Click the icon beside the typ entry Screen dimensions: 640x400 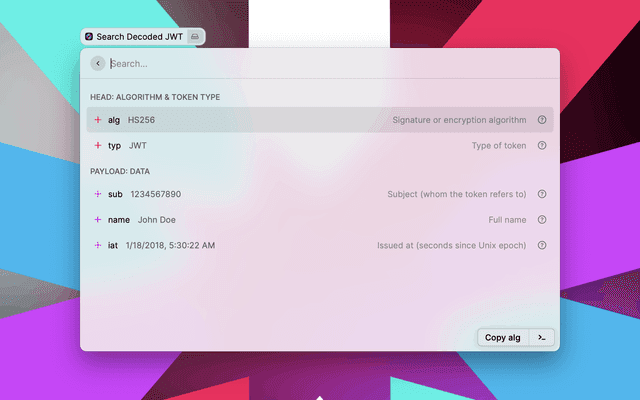(x=98, y=145)
